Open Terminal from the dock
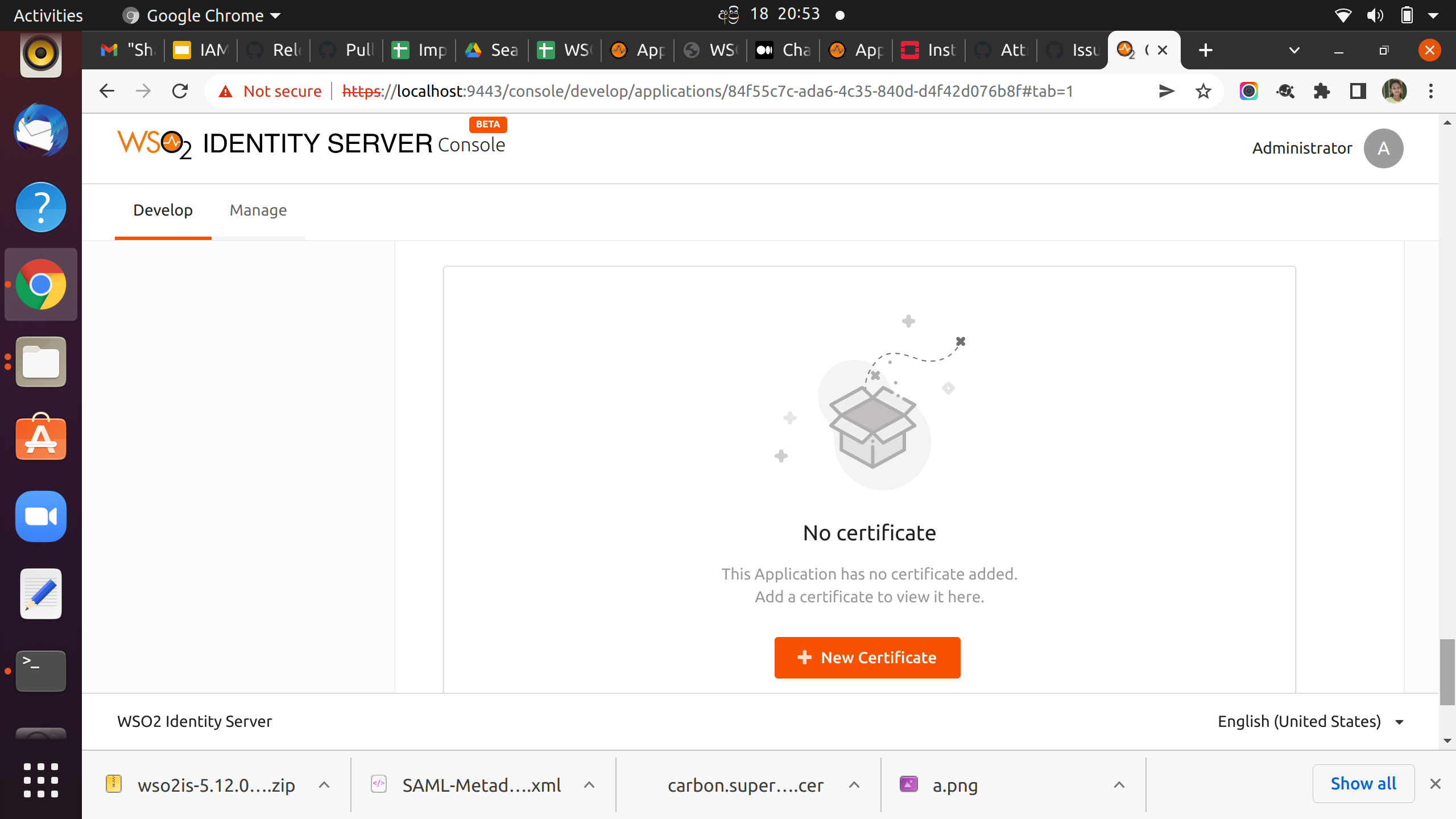 41,671
